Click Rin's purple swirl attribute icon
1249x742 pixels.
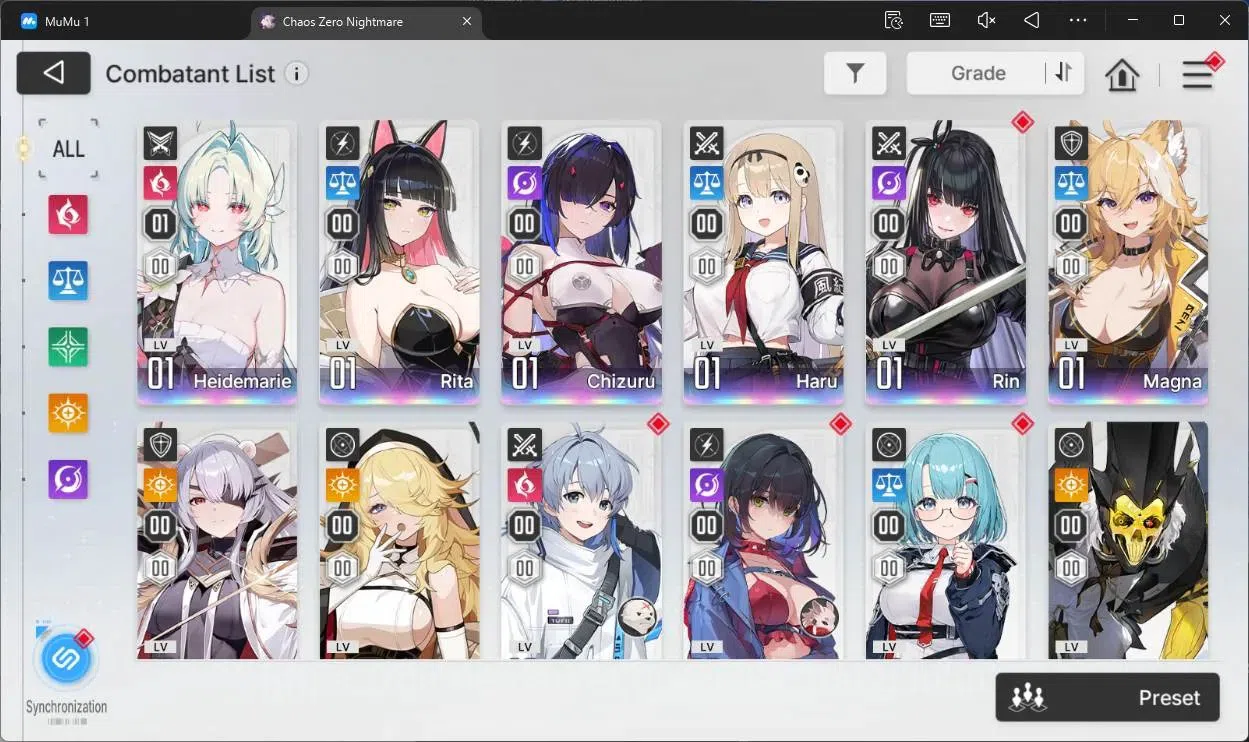pos(888,183)
